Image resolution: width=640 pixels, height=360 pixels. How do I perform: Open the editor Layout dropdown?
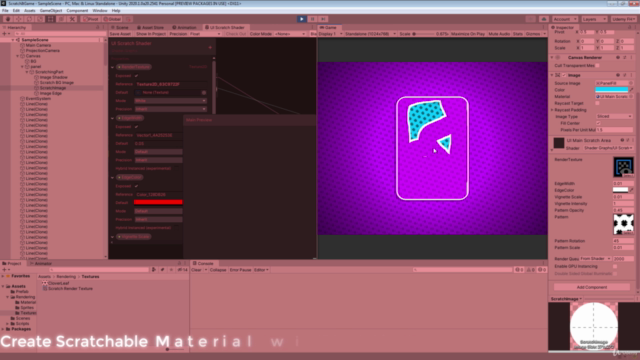[624, 19]
